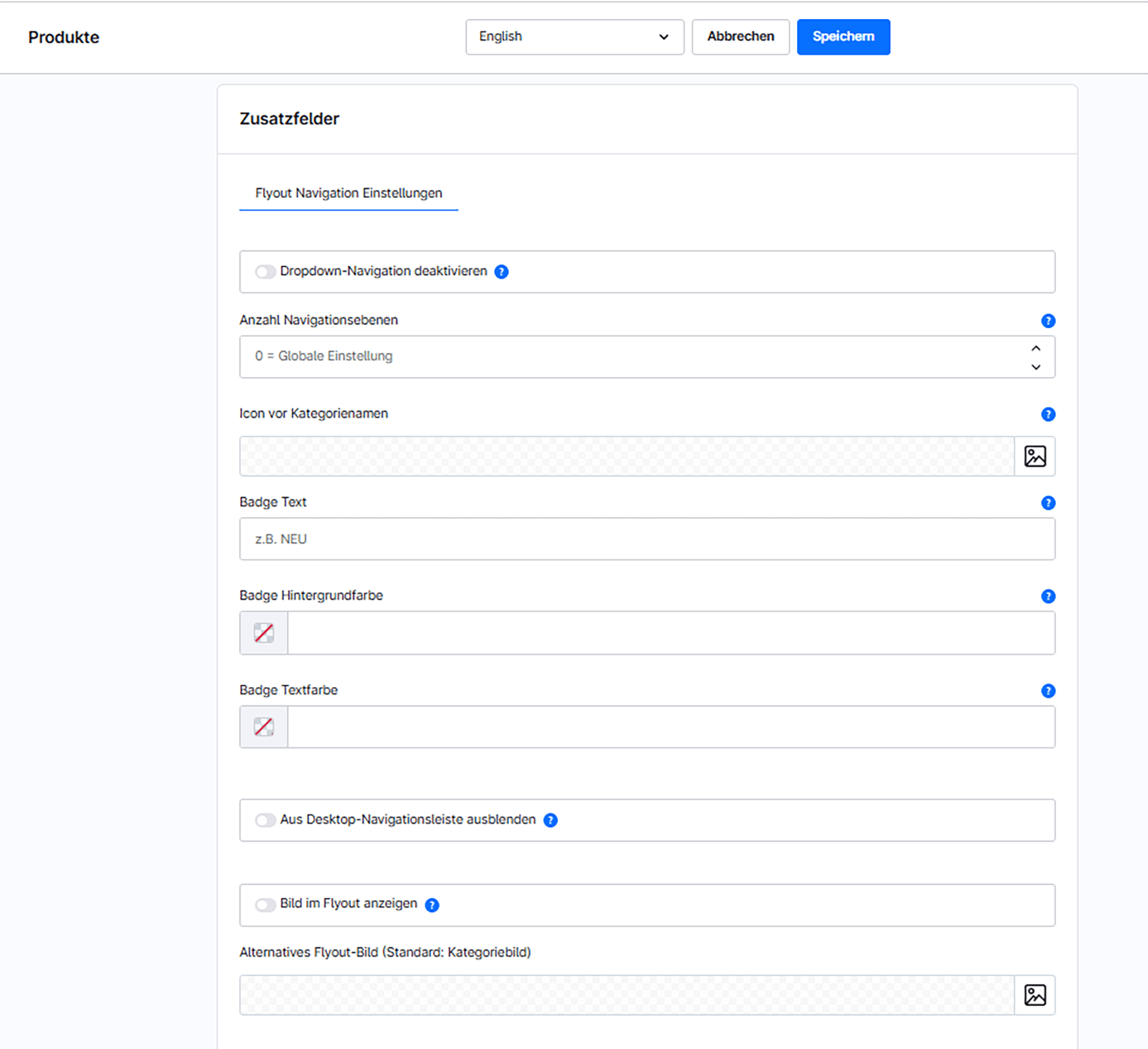Open the English language dropdown
Viewport: 1148px width, 1049px height.
[575, 37]
